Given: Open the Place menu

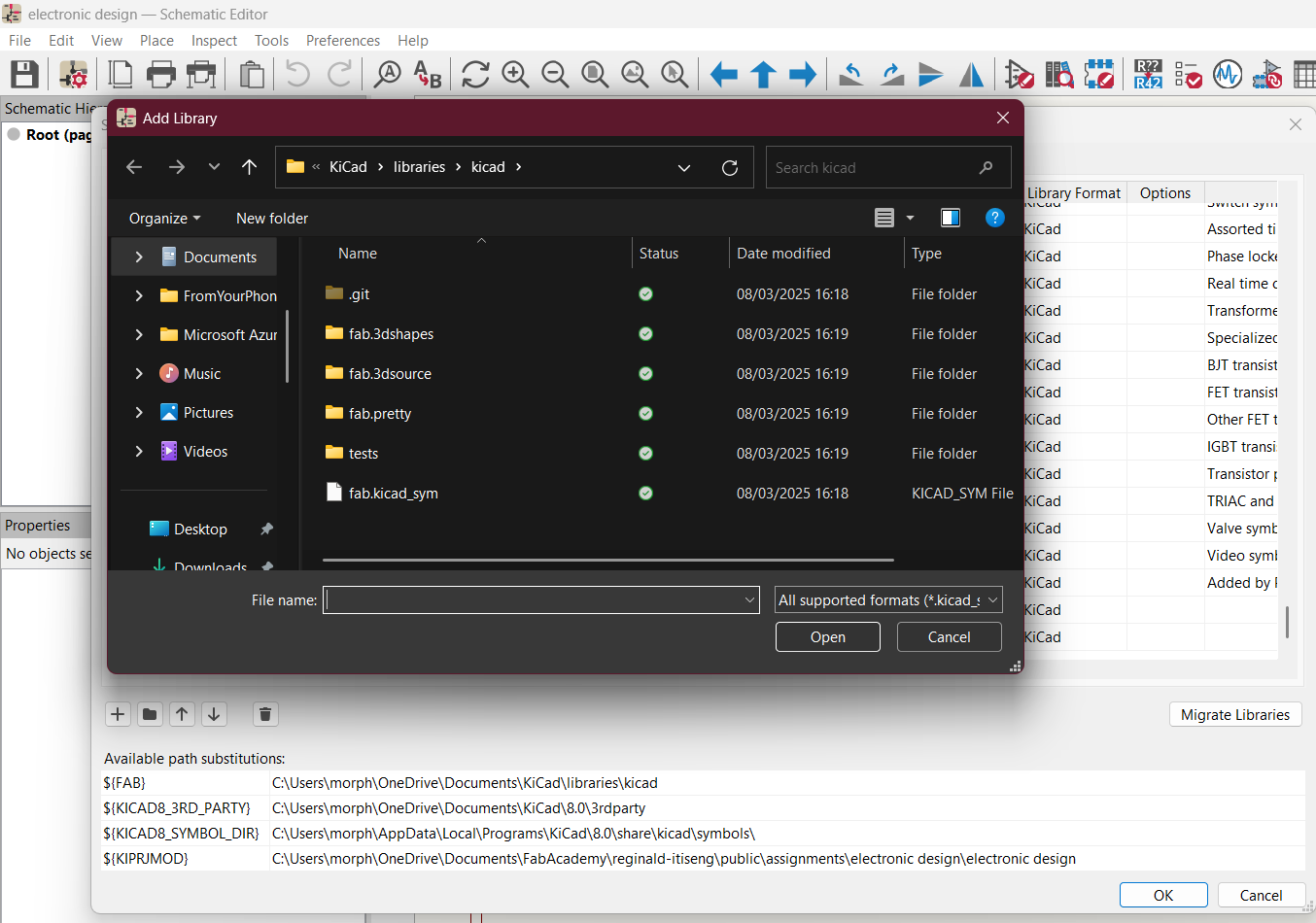Looking at the screenshot, I should (156, 41).
